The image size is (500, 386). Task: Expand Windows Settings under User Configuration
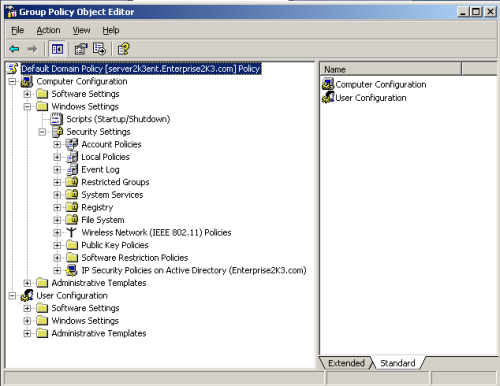pos(27,321)
